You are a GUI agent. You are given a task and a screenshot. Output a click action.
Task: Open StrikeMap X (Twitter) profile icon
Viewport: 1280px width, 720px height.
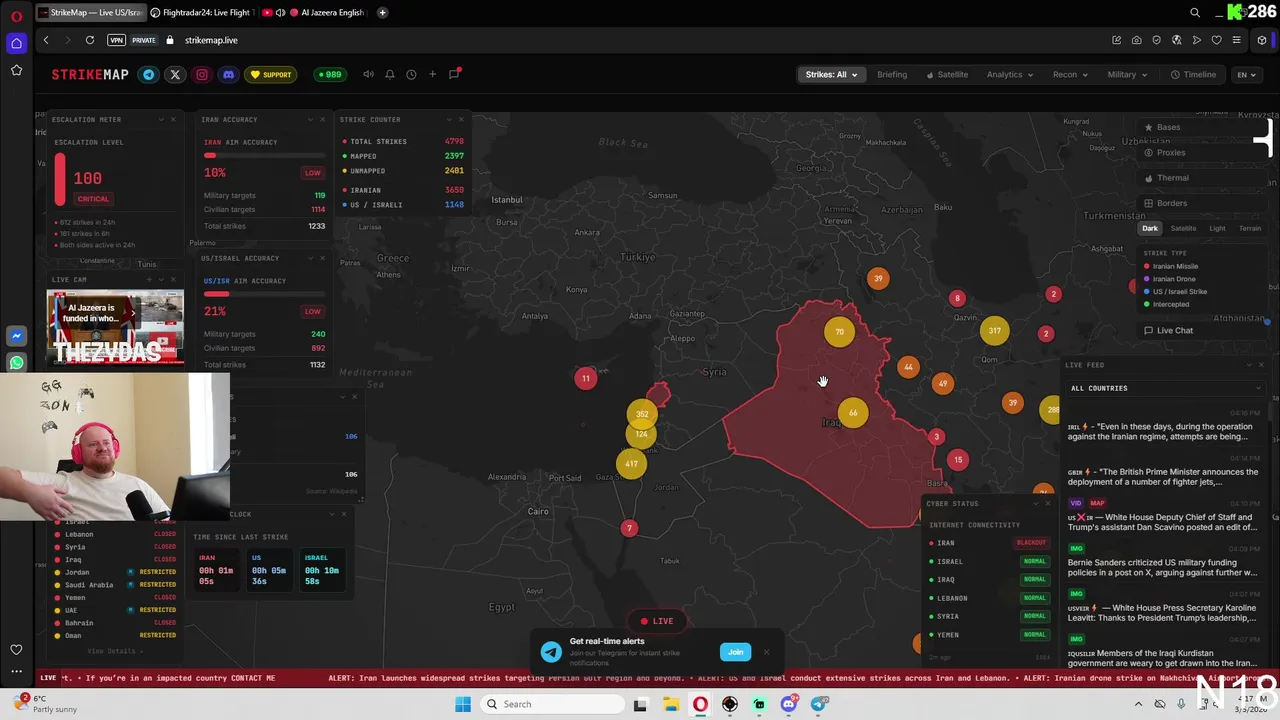click(175, 74)
